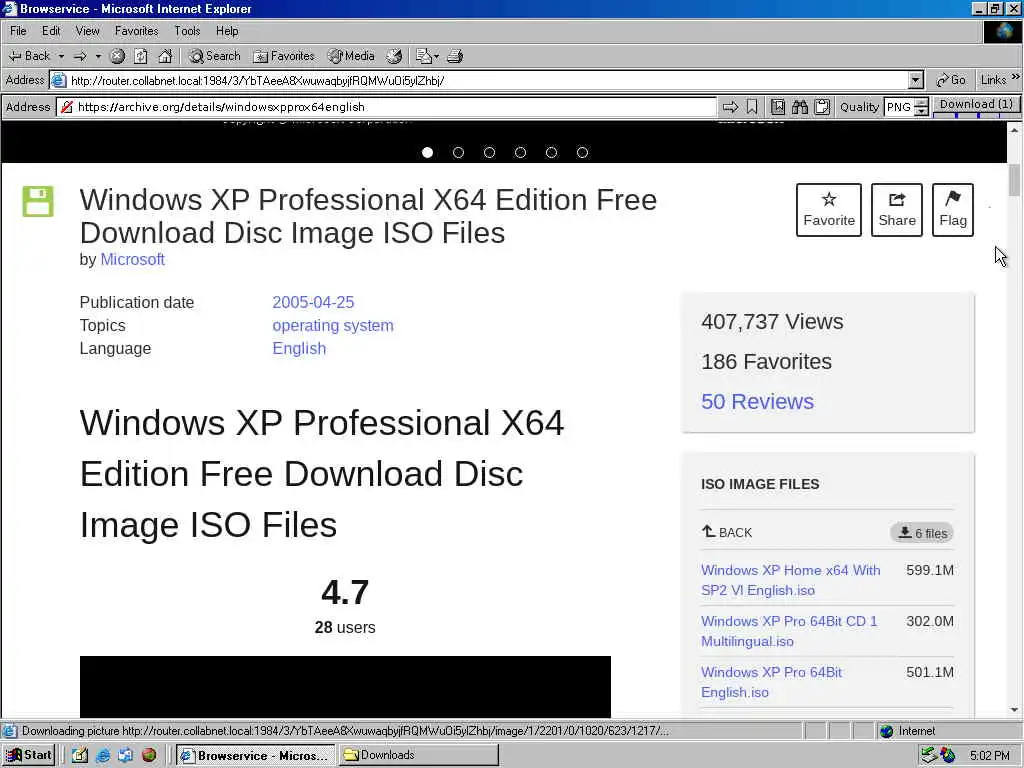Click the taskbar clock 5:02 PM
Screen dimensions: 1024x768
click(989, 756)
